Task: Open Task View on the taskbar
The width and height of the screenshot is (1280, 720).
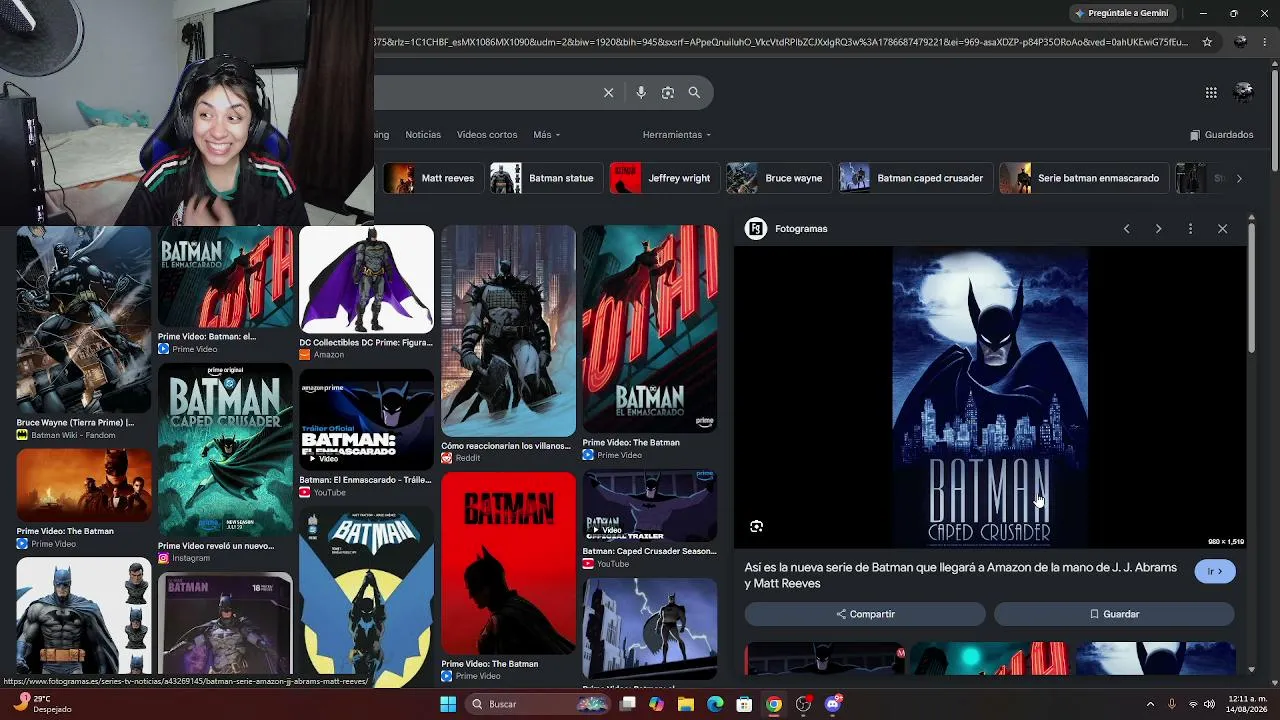Action: coord(628,704)
